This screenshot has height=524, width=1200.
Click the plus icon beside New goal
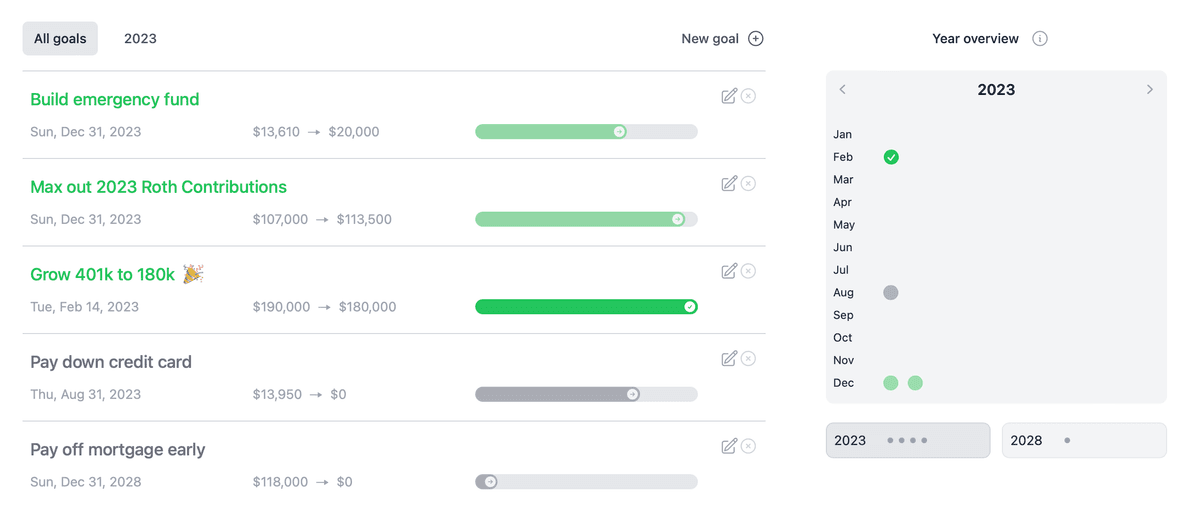point(756,39)
